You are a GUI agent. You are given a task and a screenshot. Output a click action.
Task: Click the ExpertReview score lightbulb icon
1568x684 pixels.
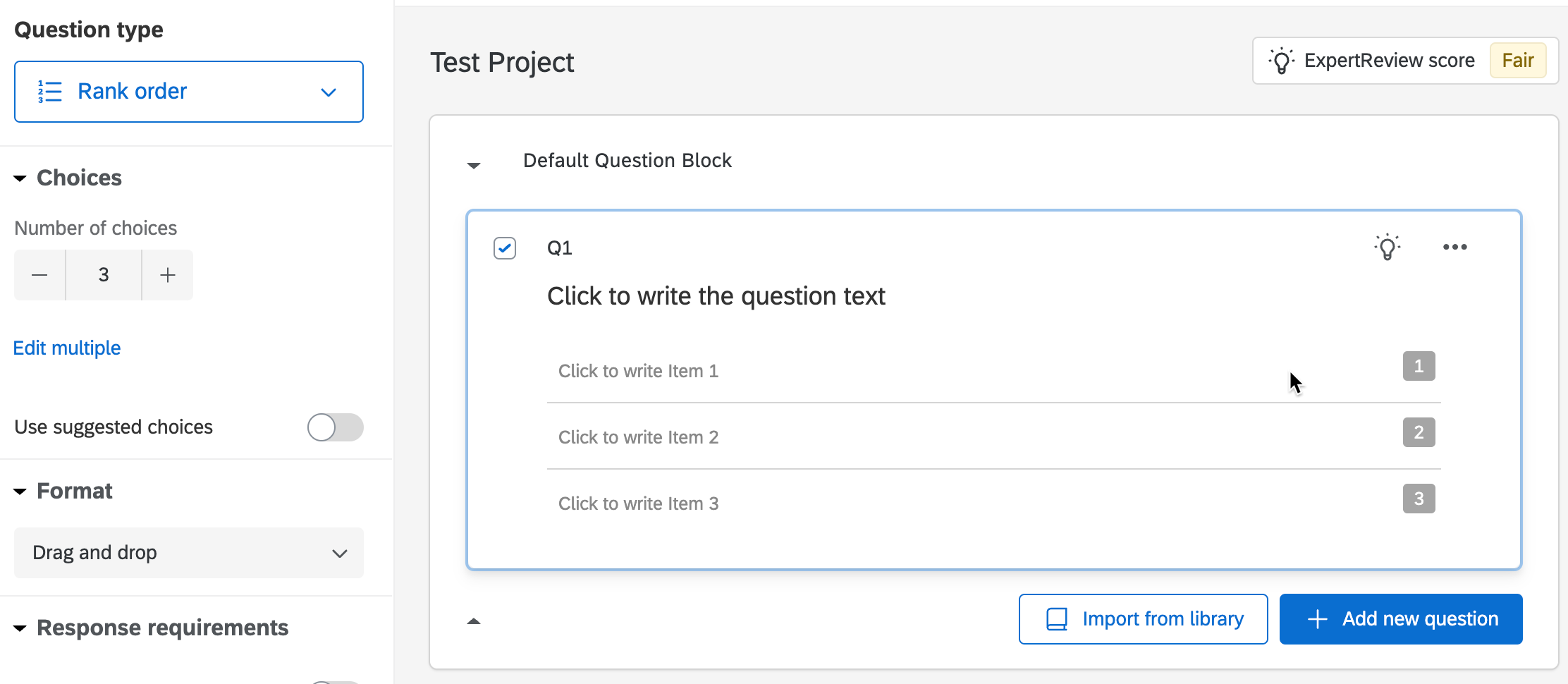pyautogui.click(x=1281, y=61)
